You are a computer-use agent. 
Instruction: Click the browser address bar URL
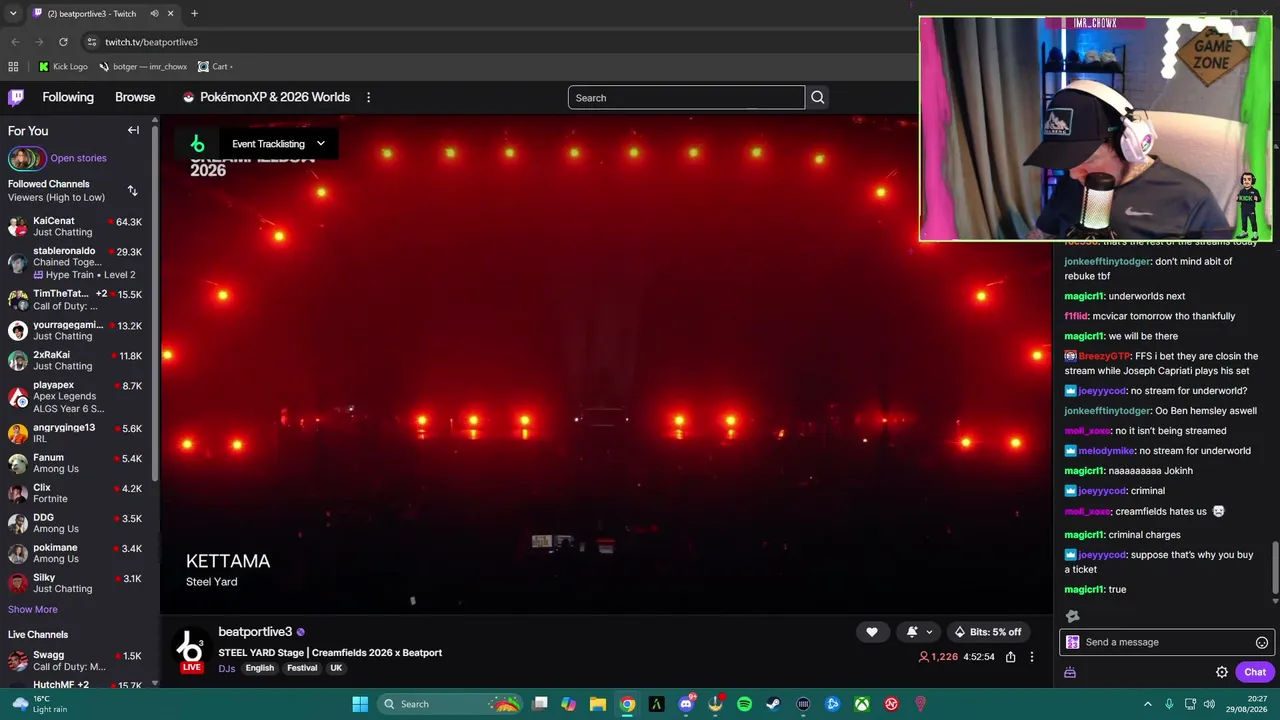pyautogui.click(x=151, y=42)
